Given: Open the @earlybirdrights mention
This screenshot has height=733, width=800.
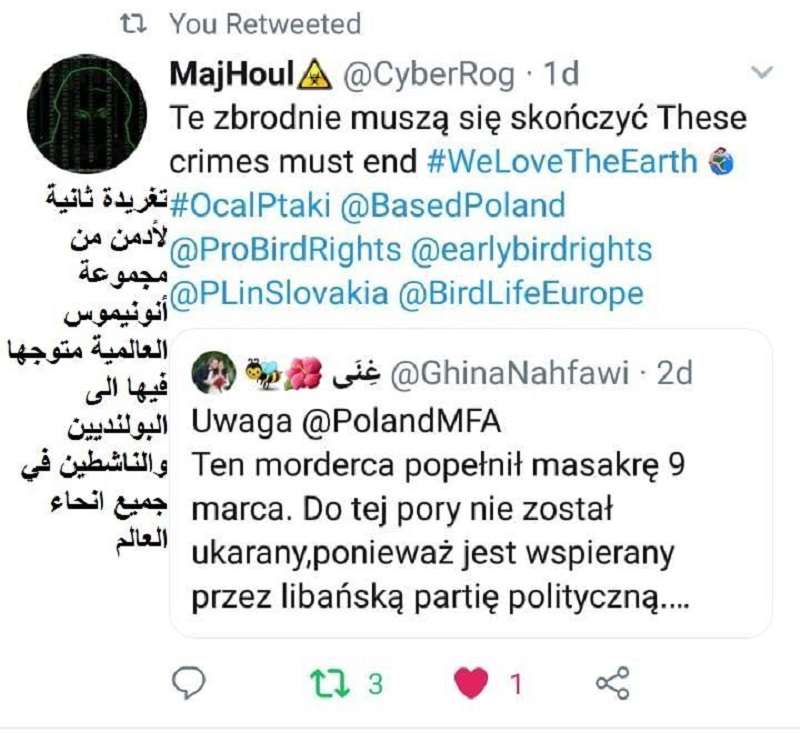Looking at the screenshot, I should [531, 249].
